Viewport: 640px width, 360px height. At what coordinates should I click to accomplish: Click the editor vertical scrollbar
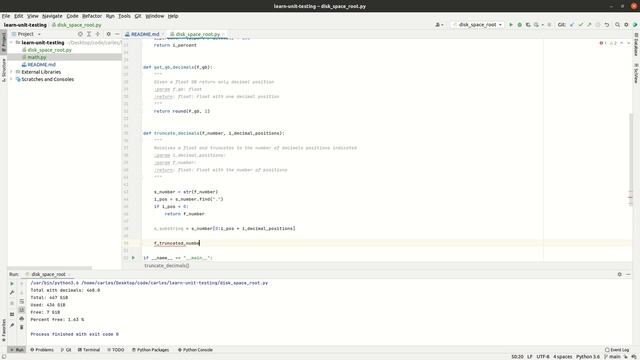click(631, 159)
